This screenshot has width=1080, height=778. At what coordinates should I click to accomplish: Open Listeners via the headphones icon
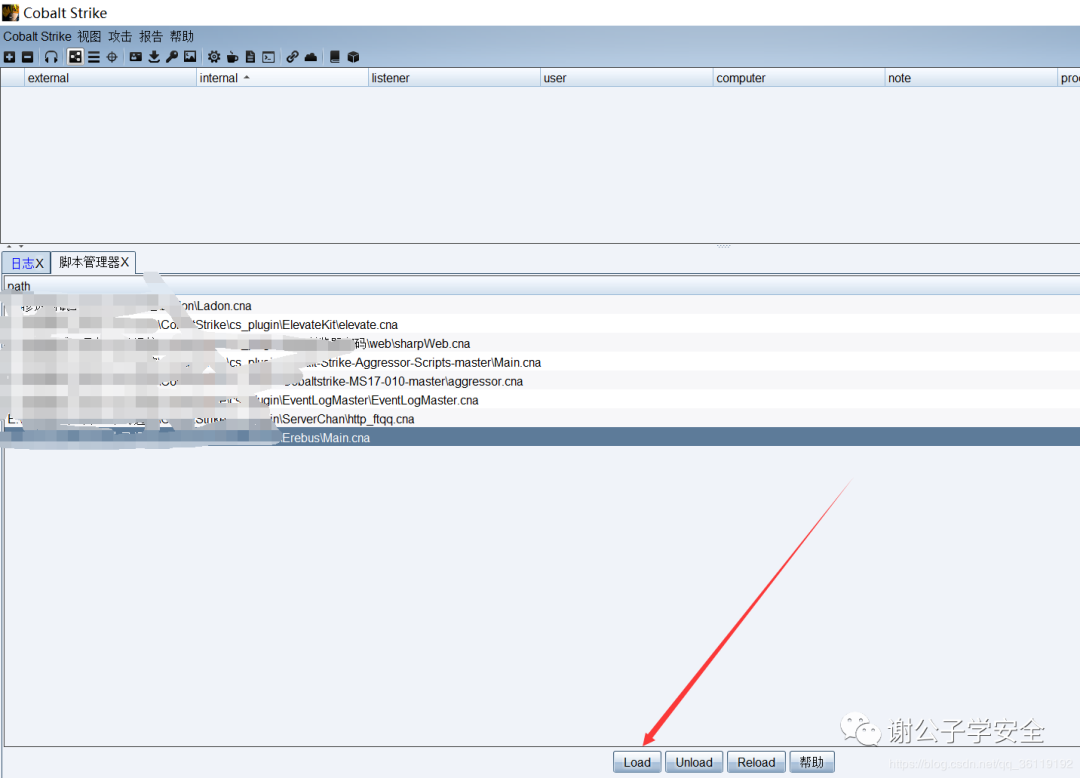pyautogui.click(x=51, y=57)
